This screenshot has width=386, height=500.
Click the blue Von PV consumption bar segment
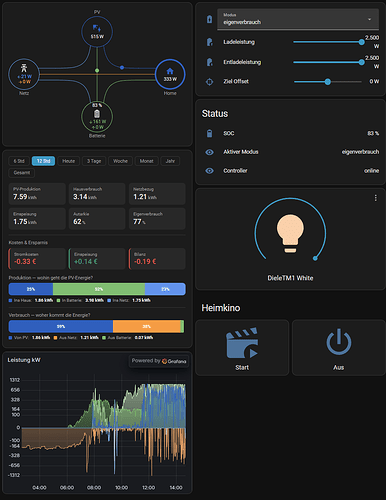[61, 326]
